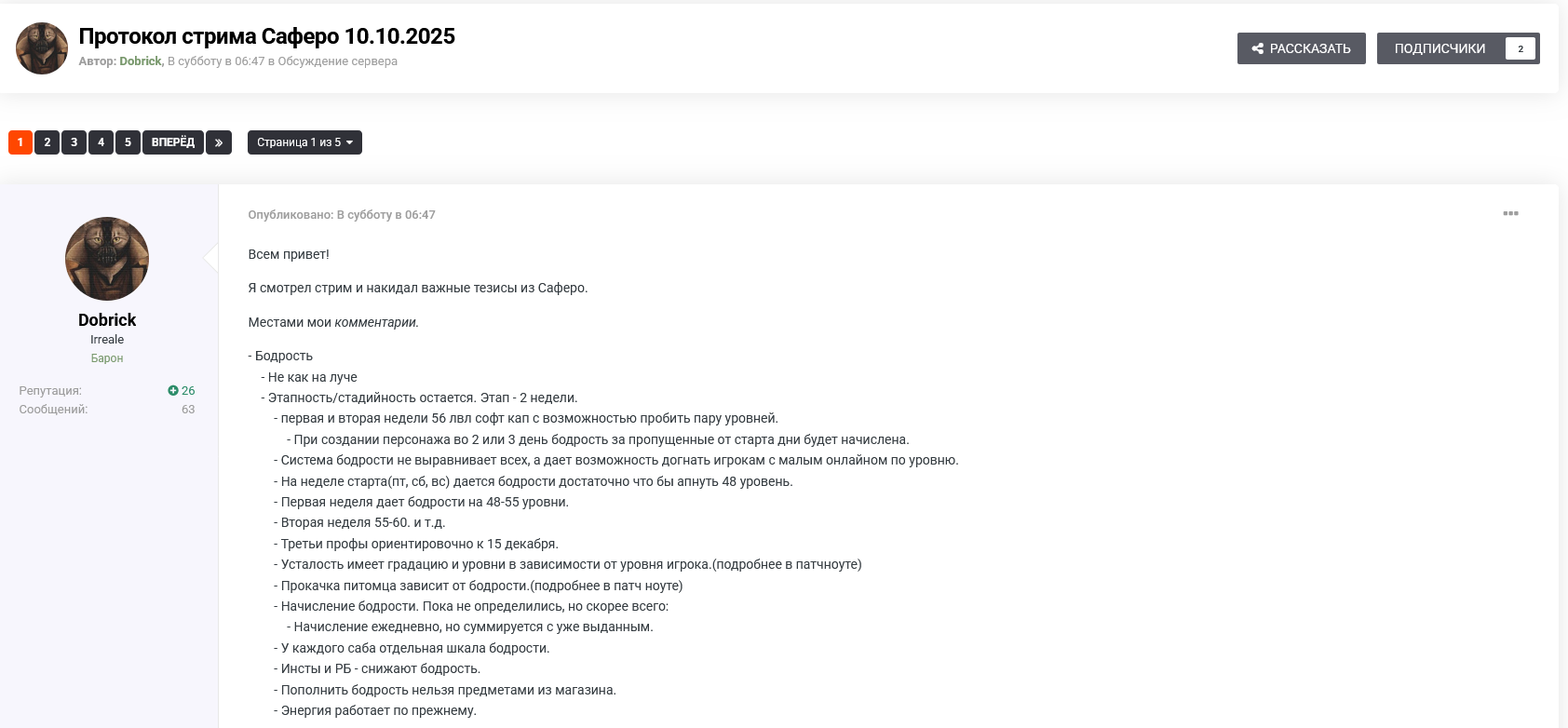Viewport: 1568px width, 728px height.
Task: Go to page 2 of the topic
Action: point(47,142)
